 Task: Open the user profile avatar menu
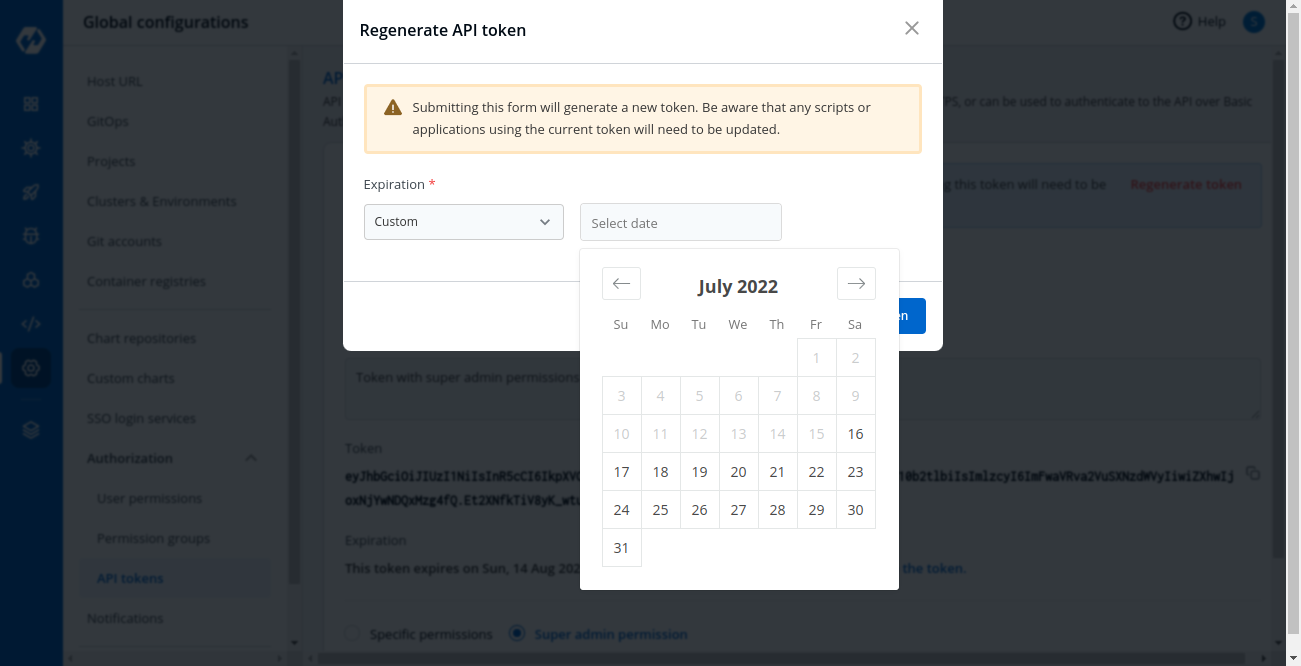[x=1253, y=21]
